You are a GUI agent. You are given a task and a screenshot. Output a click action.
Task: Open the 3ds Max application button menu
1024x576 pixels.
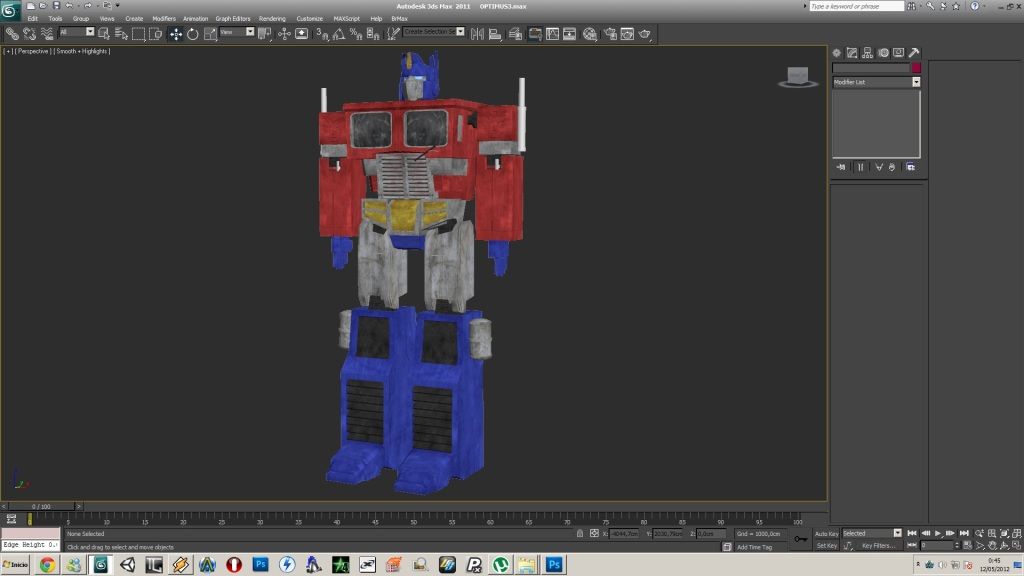point(10,10)
